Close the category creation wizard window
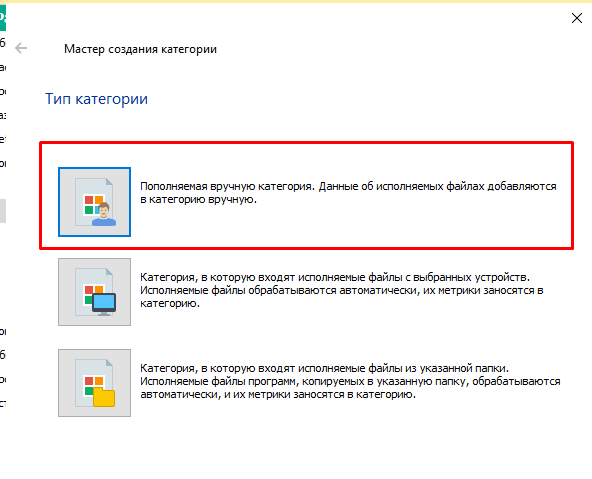 pos(577,18)
